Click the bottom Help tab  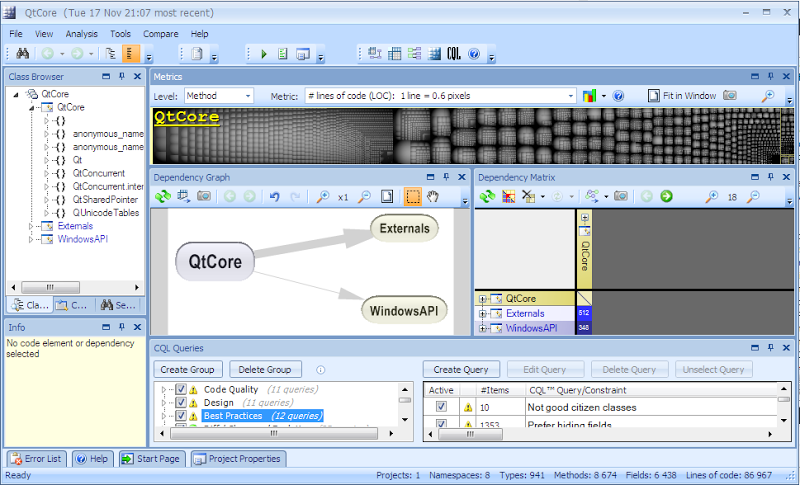[x=92, y=458]
